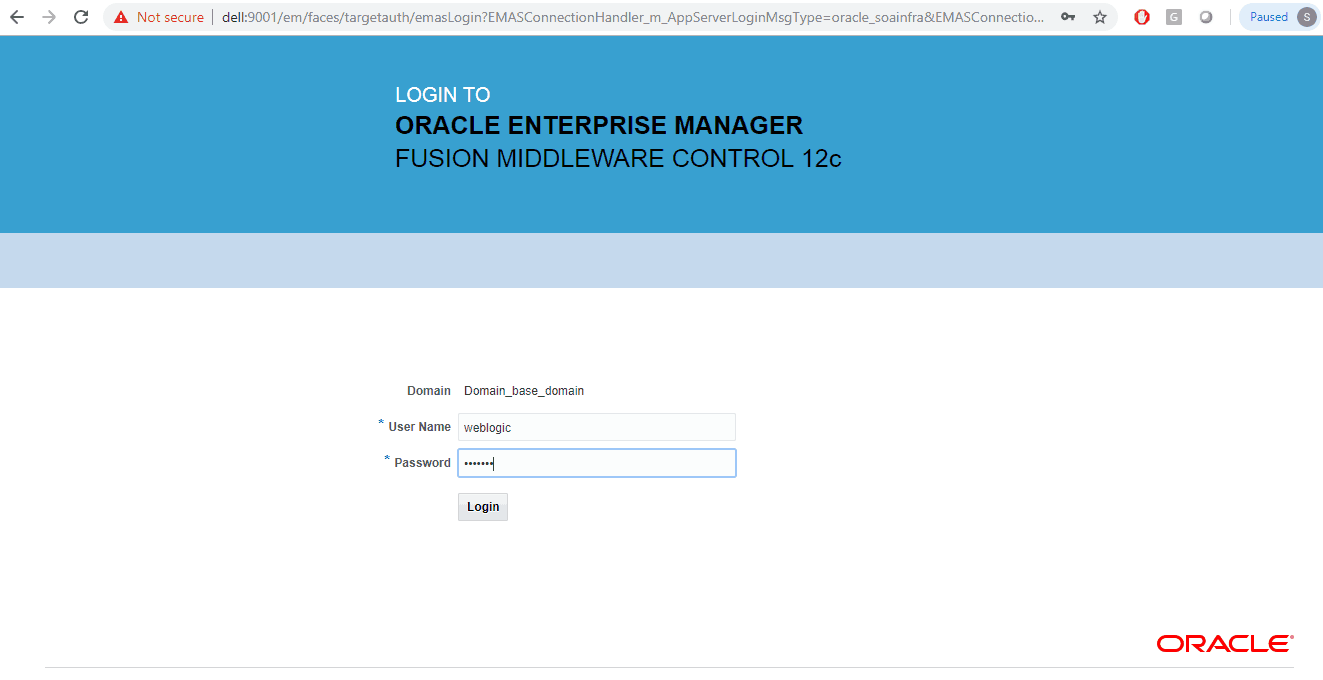Focus the User Name field
Image resolution: width=1323 pixels, height=680 pixels.
597,427
